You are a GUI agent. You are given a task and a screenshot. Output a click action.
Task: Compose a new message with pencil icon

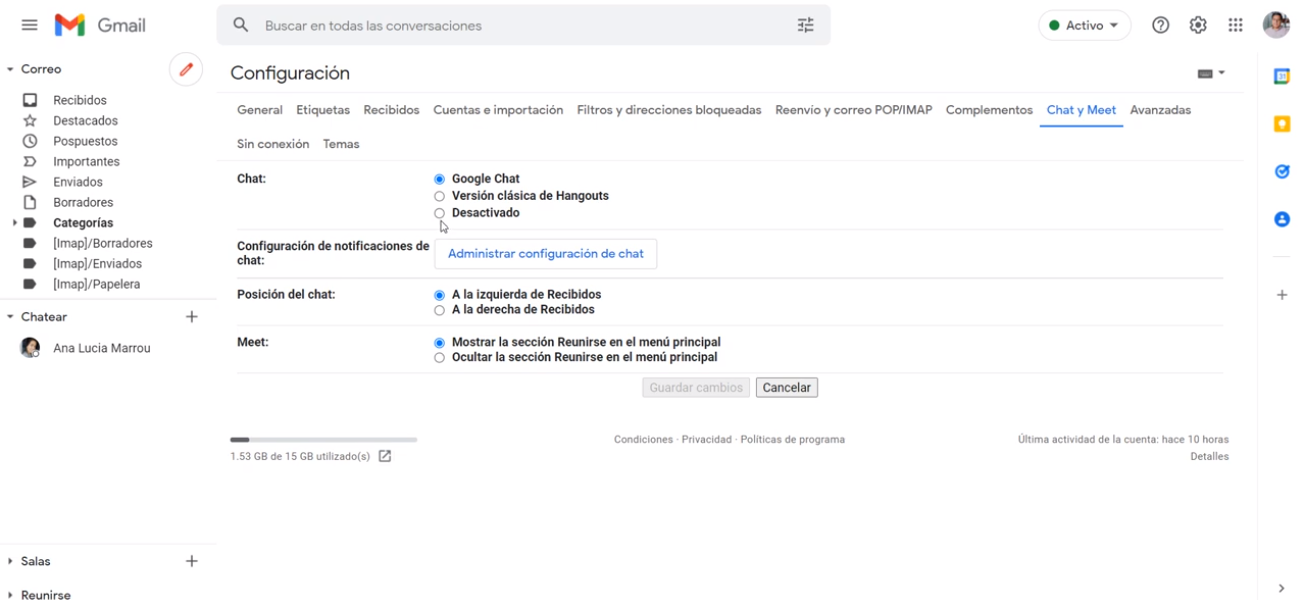pos(185,69)
